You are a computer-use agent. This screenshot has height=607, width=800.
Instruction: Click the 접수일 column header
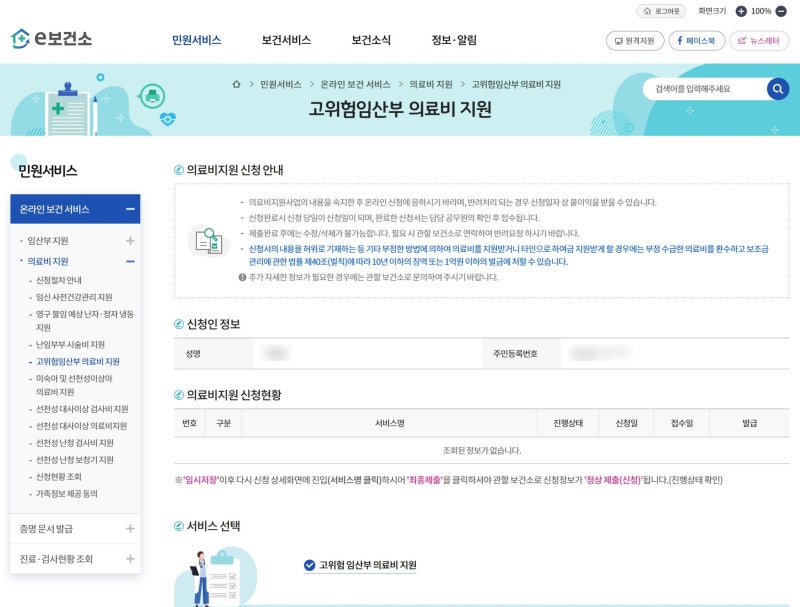click(682, 423)
